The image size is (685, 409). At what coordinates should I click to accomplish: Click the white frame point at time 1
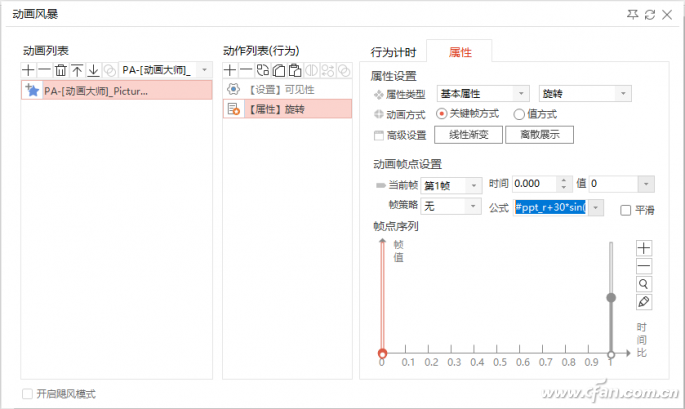pyautogui.click(x=611, y=354)
